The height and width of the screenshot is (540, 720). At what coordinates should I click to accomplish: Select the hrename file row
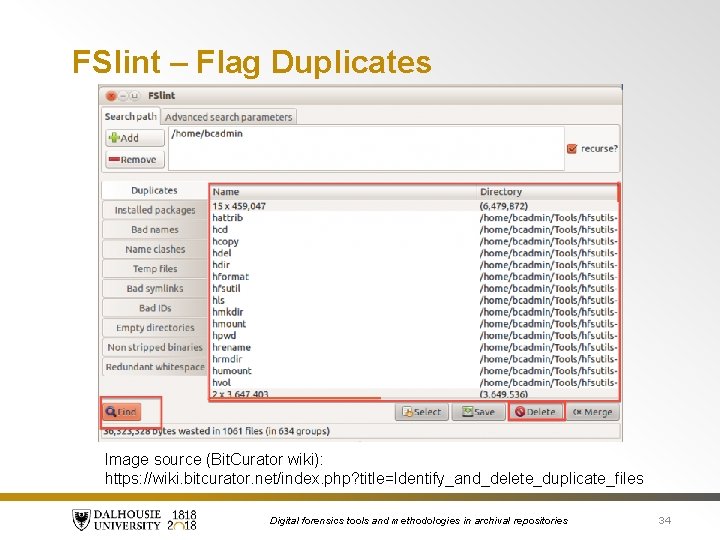tap(414, 348)
